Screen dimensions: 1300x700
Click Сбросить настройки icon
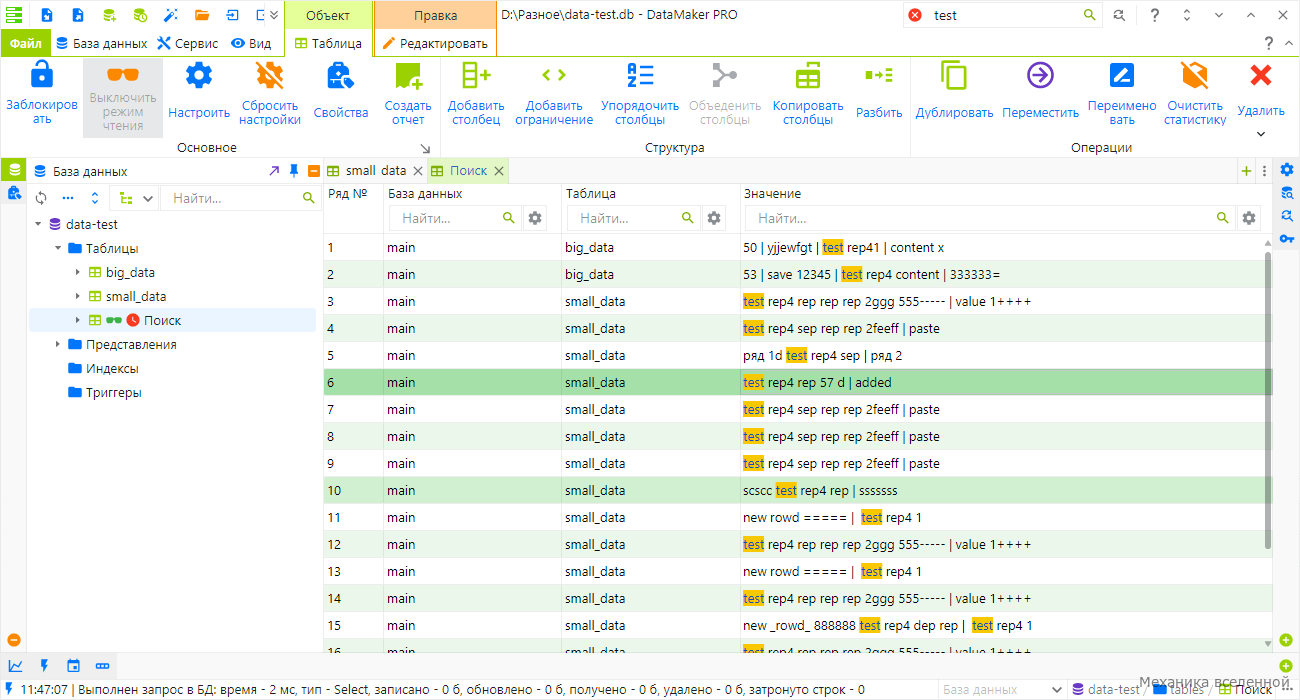270,76
